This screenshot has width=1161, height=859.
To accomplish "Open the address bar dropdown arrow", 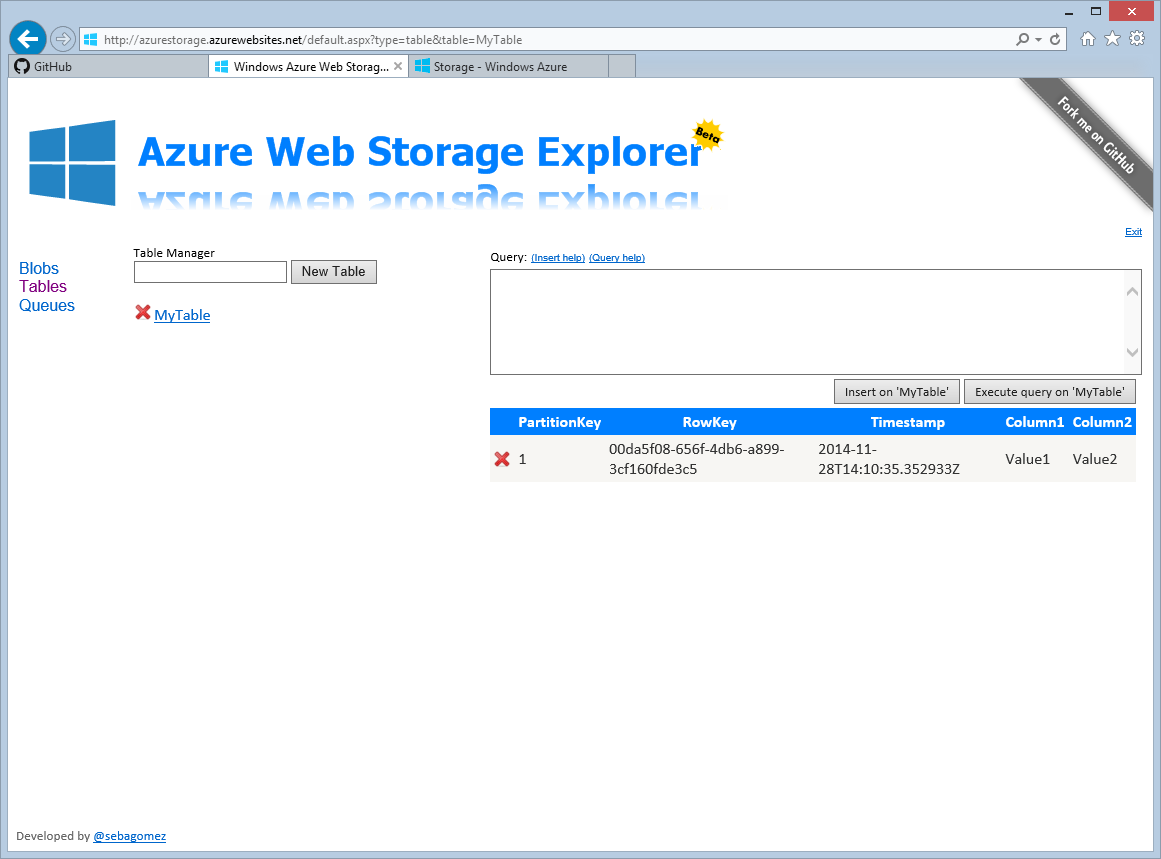I will click(x=1039, y=39).
